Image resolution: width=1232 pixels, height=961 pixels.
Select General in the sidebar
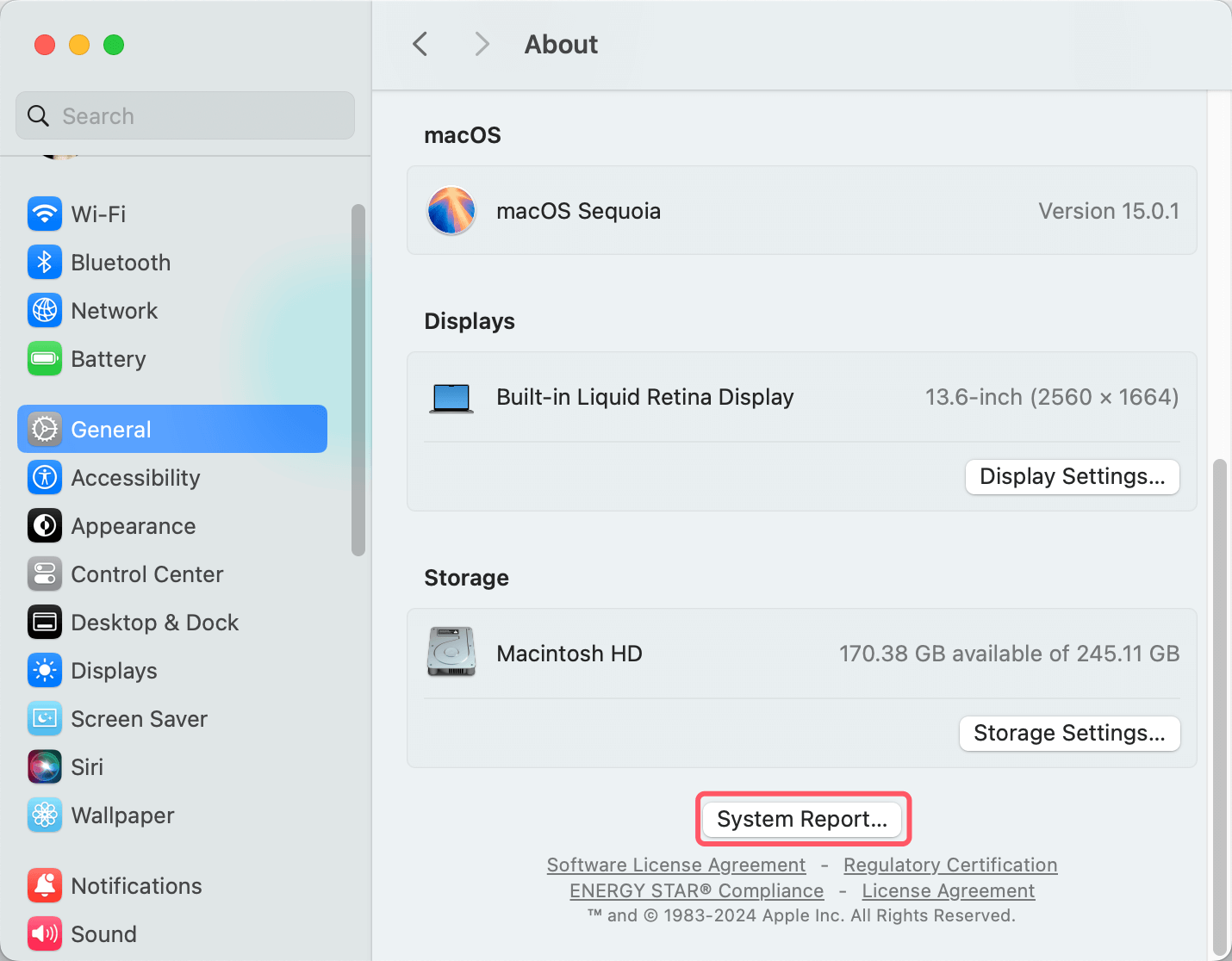click(110, 429)
